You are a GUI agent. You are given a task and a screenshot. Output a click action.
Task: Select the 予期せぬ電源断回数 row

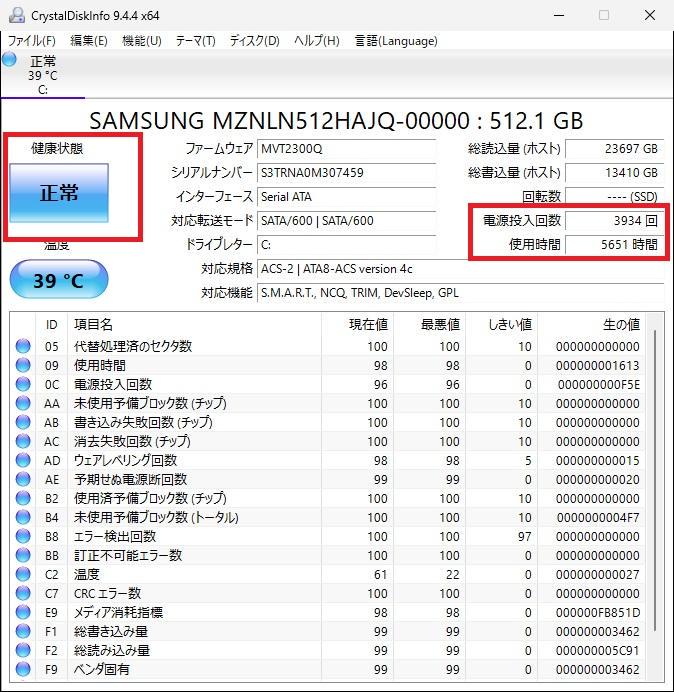click(x=327, y=479)
